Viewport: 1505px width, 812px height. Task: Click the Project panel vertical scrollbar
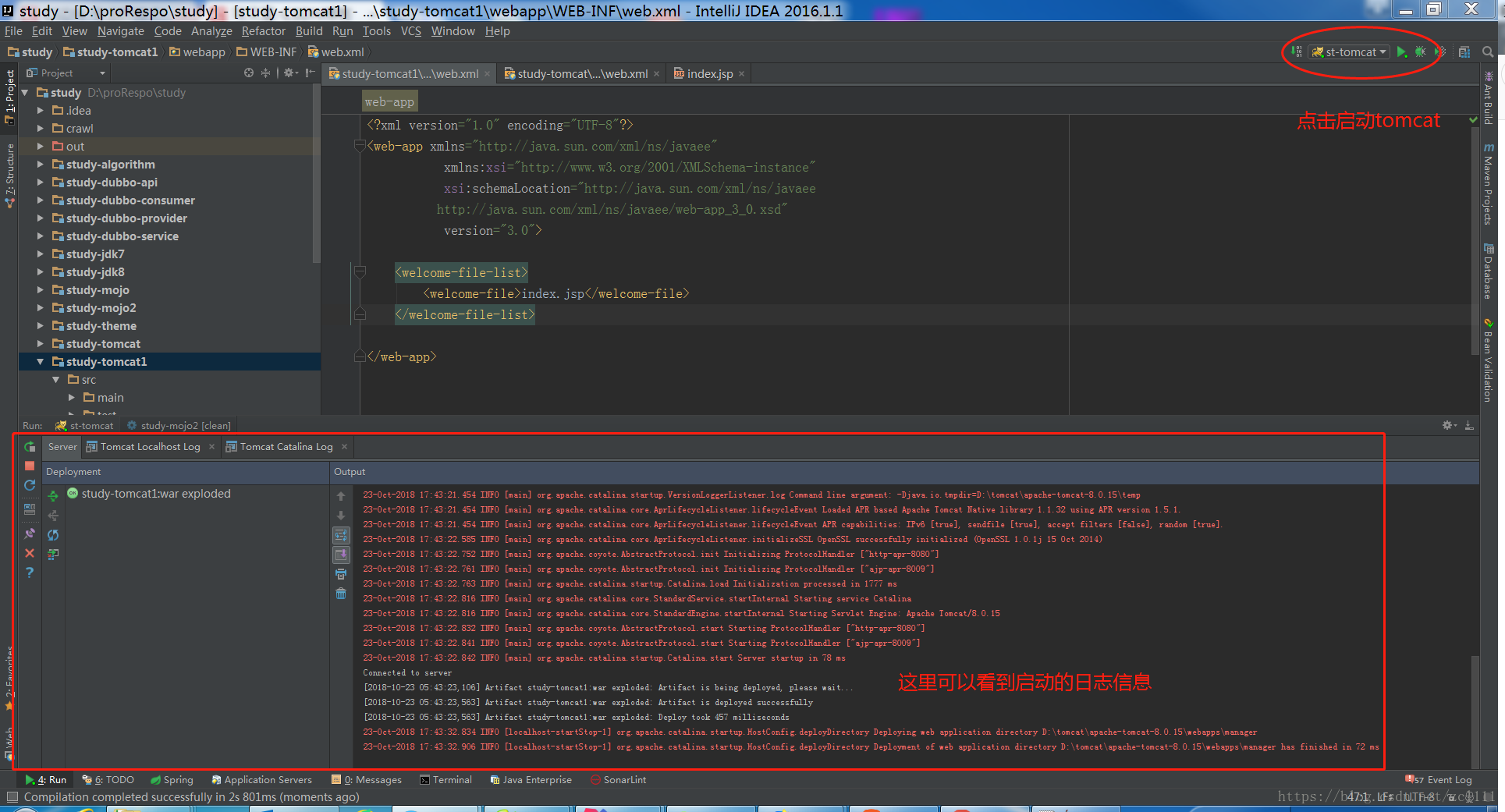(x=316, y=173)
